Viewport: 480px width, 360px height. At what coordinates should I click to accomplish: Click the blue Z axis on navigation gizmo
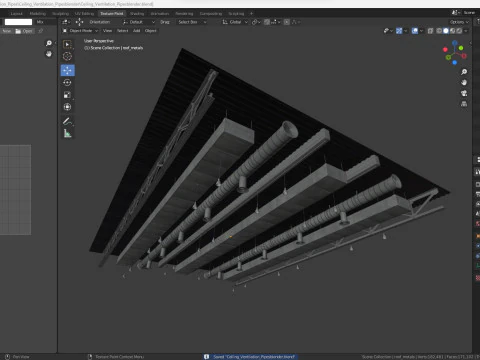pyautogui.click(x=455, y=43)
